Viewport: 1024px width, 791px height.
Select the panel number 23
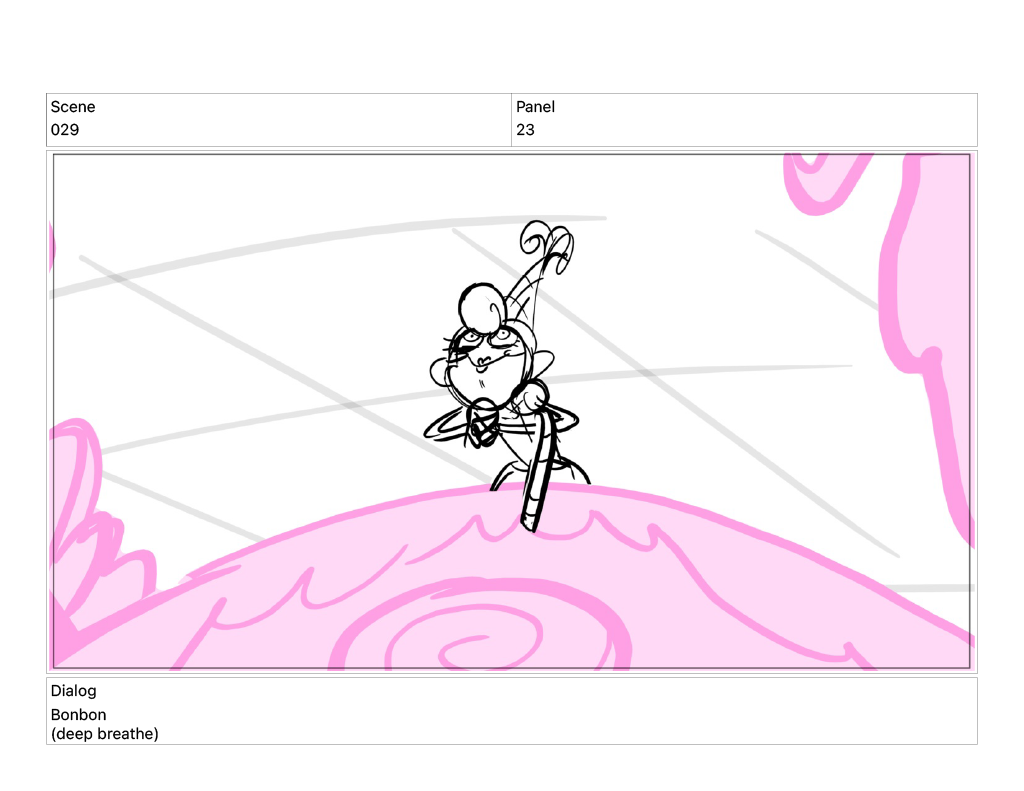(x=525, y=130)
